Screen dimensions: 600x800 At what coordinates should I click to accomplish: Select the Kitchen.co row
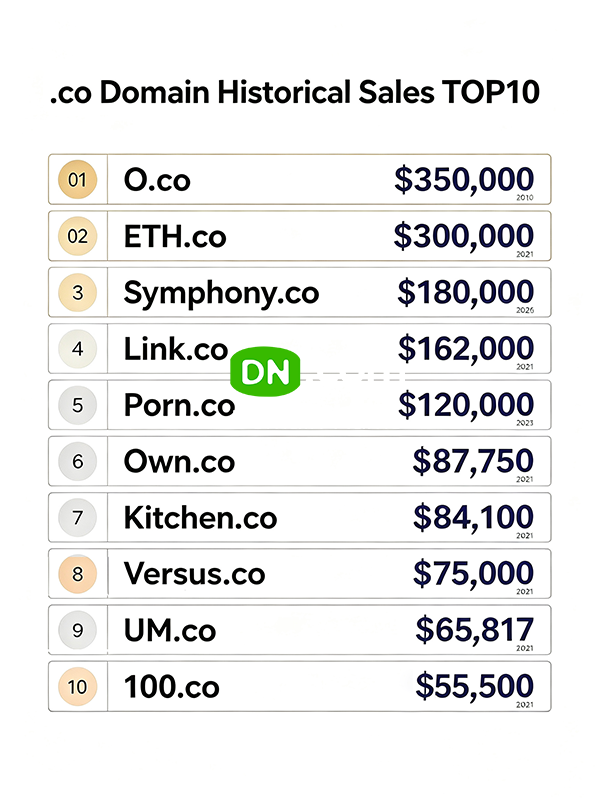pos(300,517)
